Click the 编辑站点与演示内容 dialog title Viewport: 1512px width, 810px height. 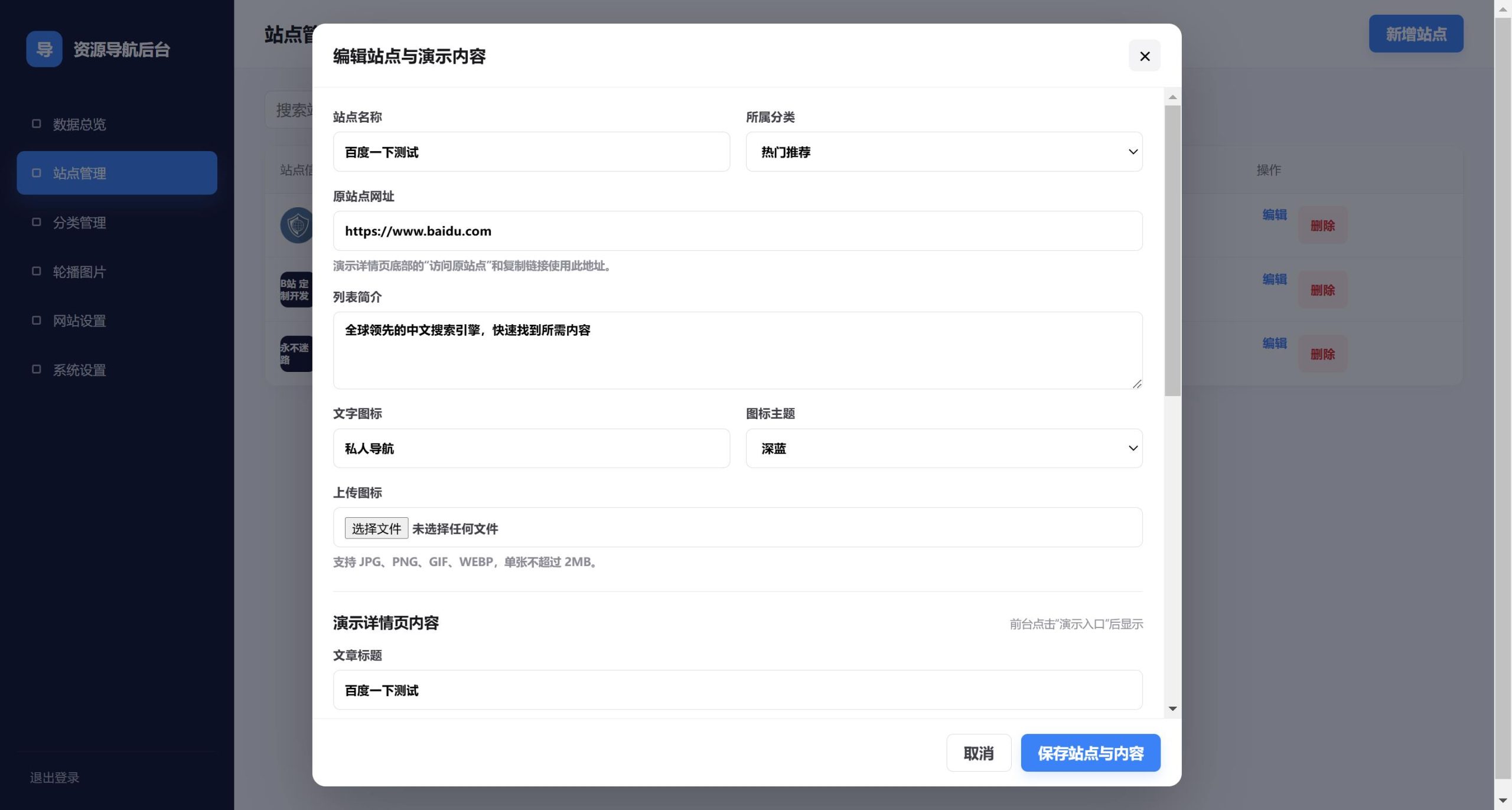409,56
